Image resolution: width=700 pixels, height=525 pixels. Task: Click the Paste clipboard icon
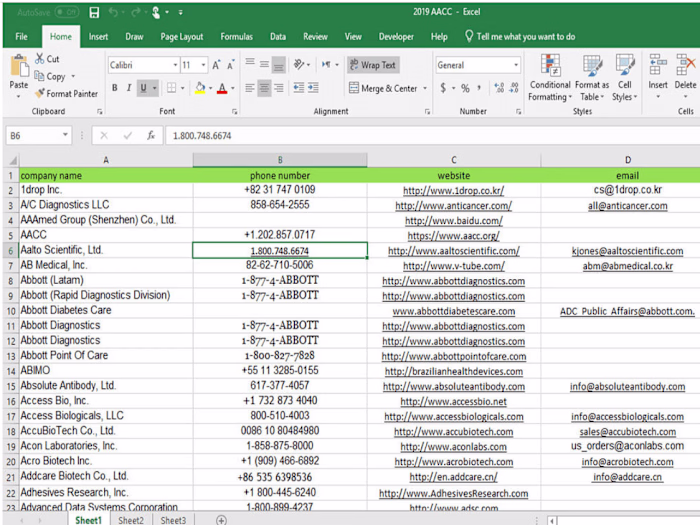pos(19,67)
